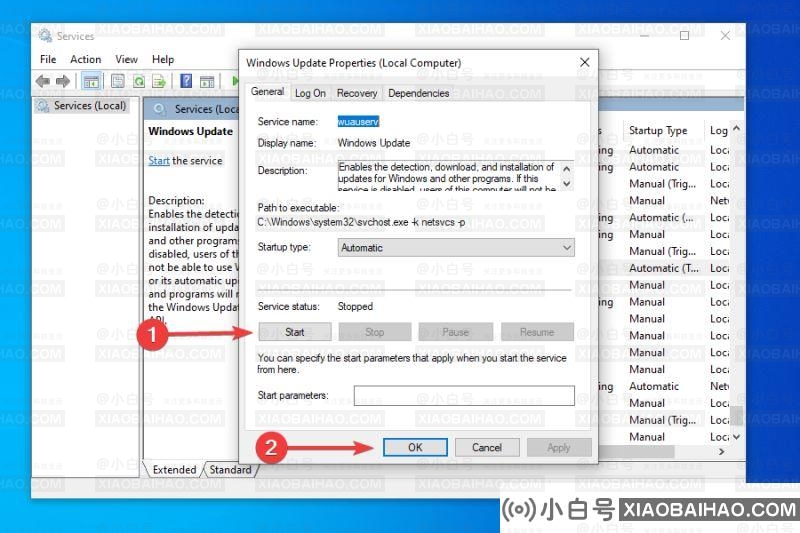This screenshot has height=533, width=800.
Task: Click the 'Stopped' service status text
Action: (x=355, y=306)
